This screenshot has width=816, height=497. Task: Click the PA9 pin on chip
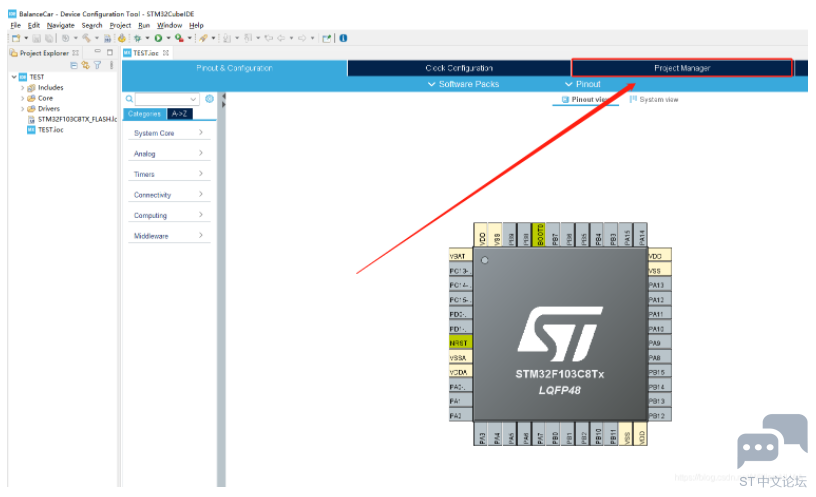pos(659,343)
